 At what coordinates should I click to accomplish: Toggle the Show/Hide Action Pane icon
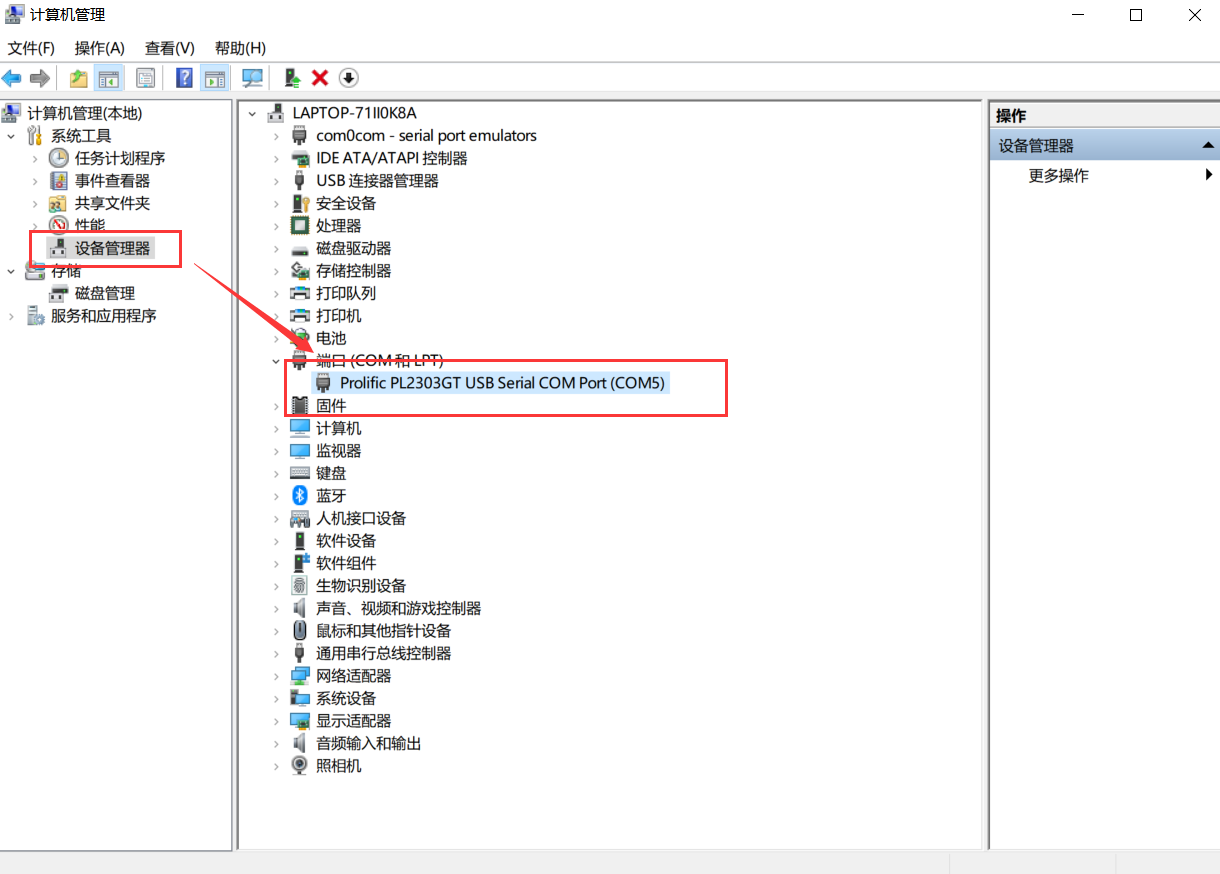(x=214, y=78)
